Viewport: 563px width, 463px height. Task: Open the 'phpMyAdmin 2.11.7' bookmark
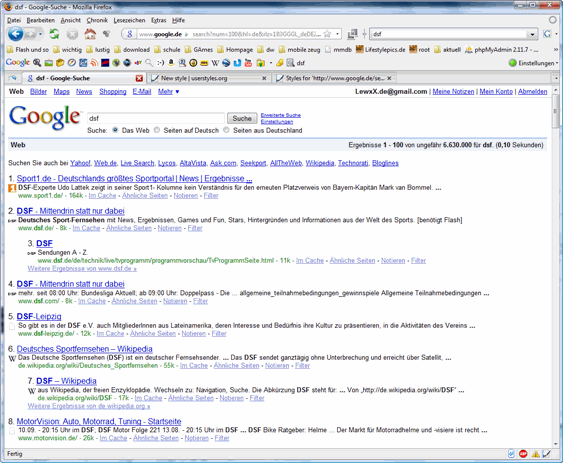(501, 50)
